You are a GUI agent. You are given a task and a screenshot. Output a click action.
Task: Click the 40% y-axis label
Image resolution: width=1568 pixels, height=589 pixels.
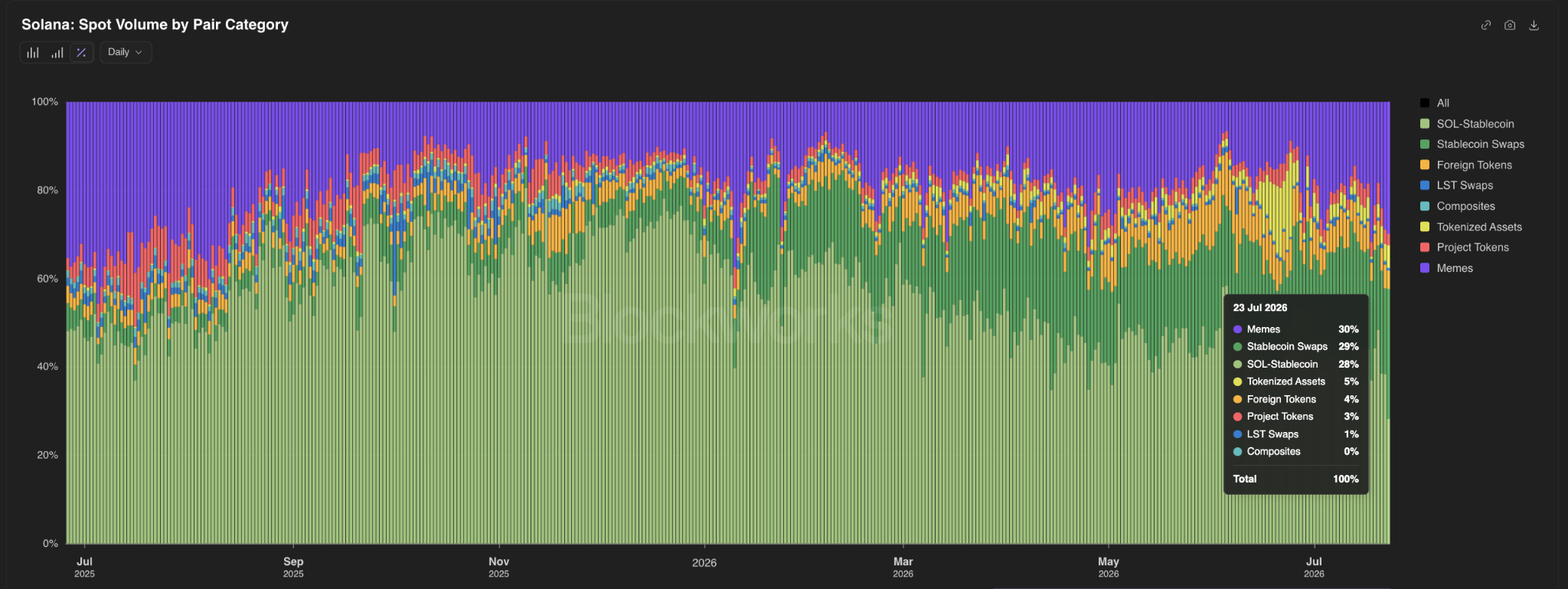[47, 367]
